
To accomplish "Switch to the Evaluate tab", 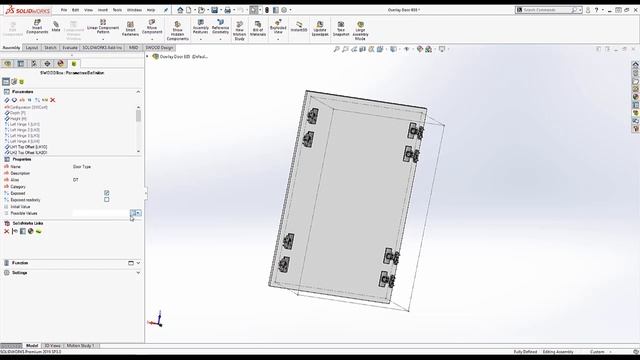I will [x=70, y=48].
